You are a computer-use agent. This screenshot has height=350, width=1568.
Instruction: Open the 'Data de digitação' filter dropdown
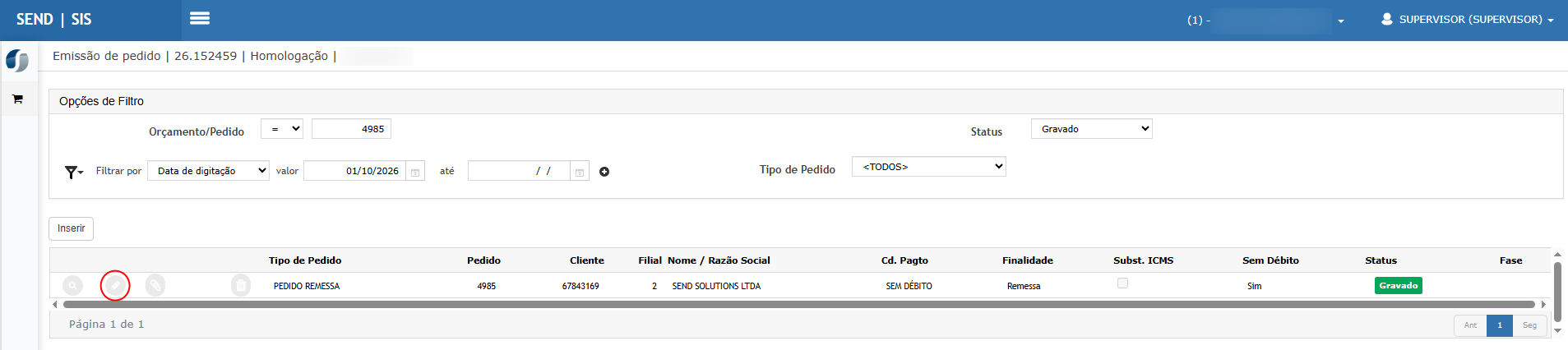208,171
